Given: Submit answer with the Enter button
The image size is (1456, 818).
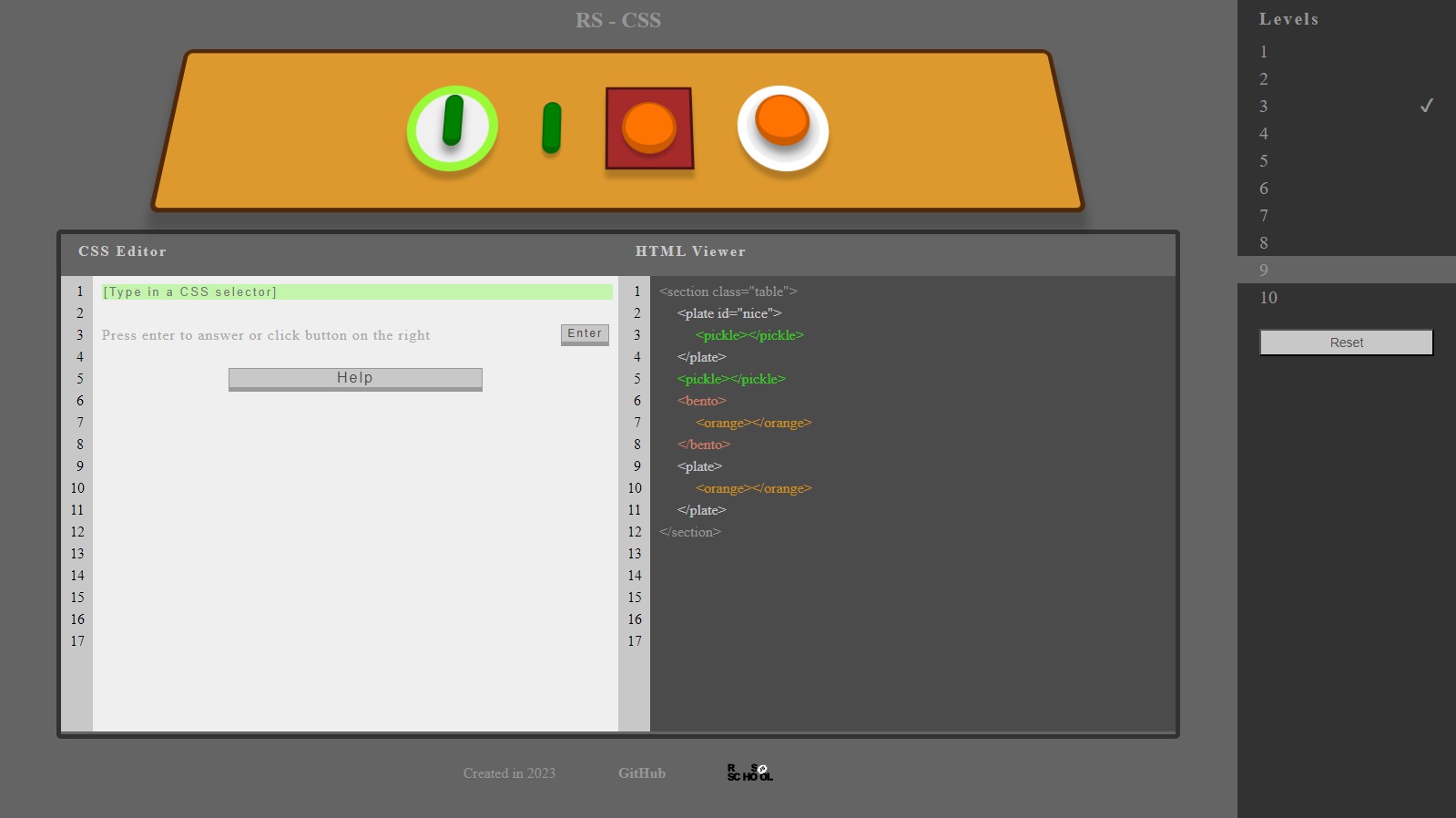Looking at the screenshot, I should coord(585,334).
